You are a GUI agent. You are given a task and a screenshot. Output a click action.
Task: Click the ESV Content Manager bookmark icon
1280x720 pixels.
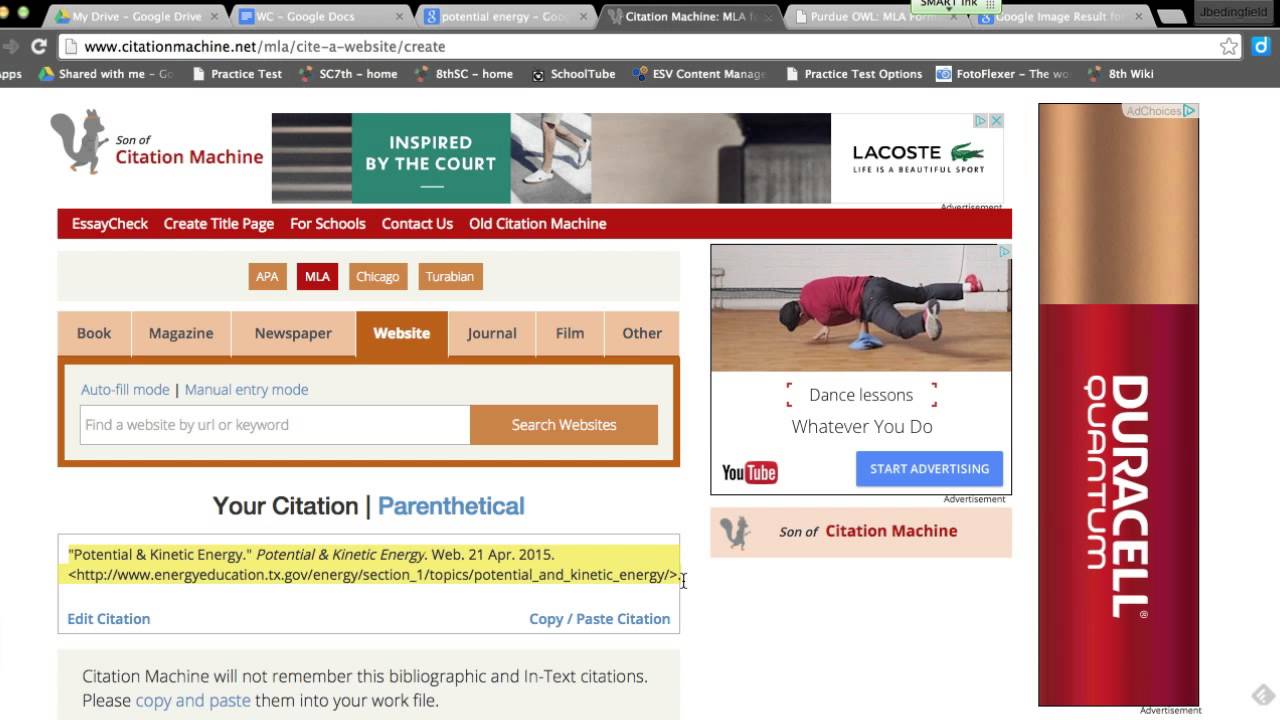[640, 74]
